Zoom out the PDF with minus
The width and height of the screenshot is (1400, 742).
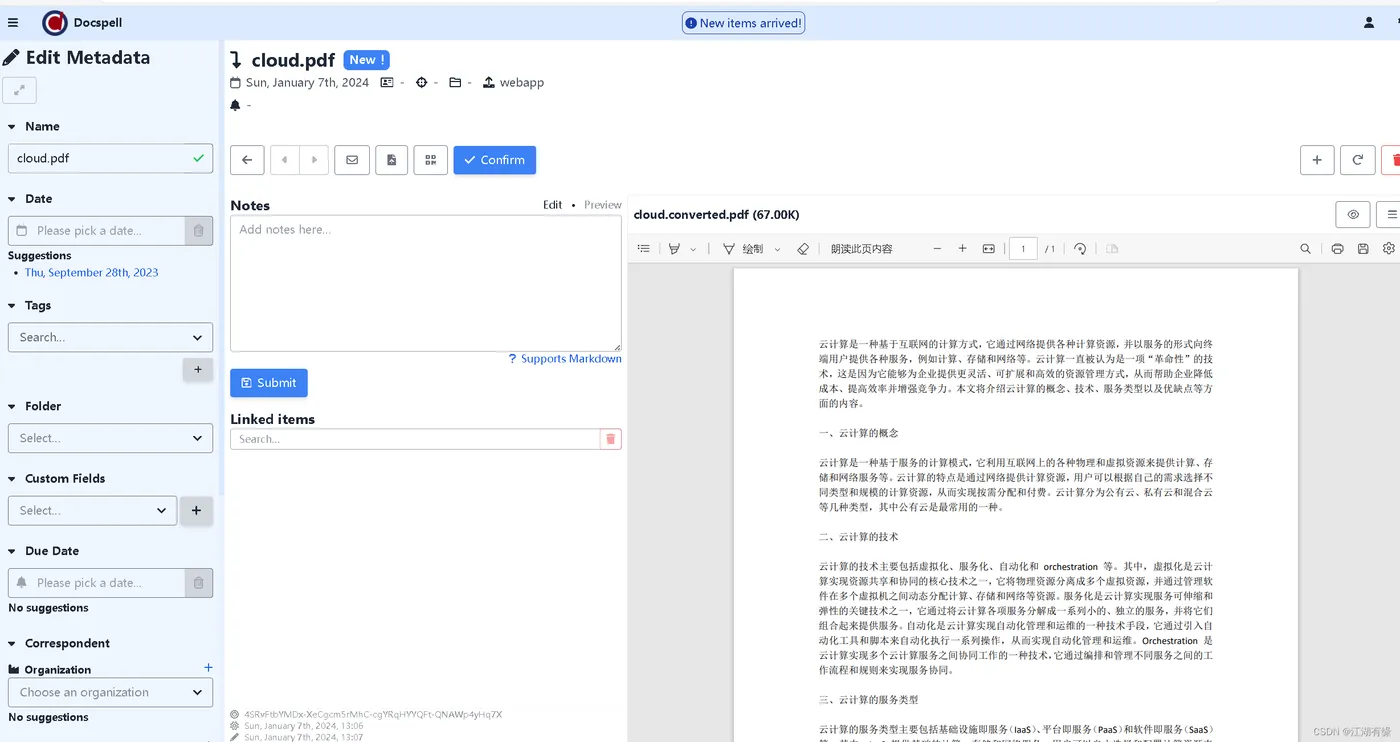pos(937,249)
